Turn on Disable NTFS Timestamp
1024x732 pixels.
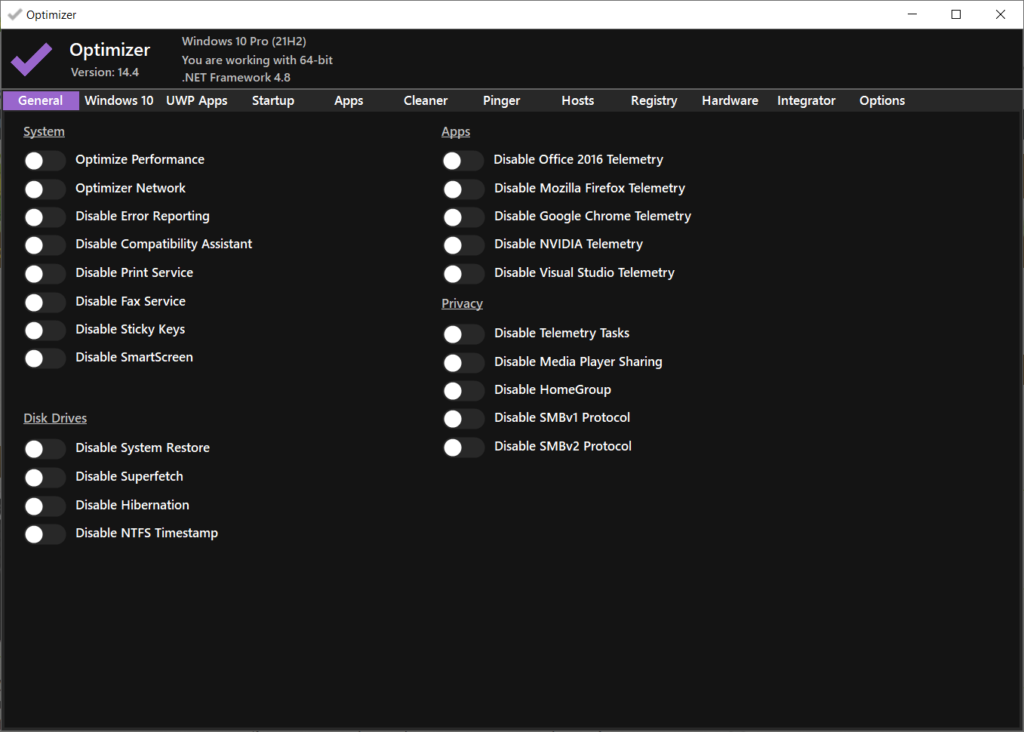point(44,534)
